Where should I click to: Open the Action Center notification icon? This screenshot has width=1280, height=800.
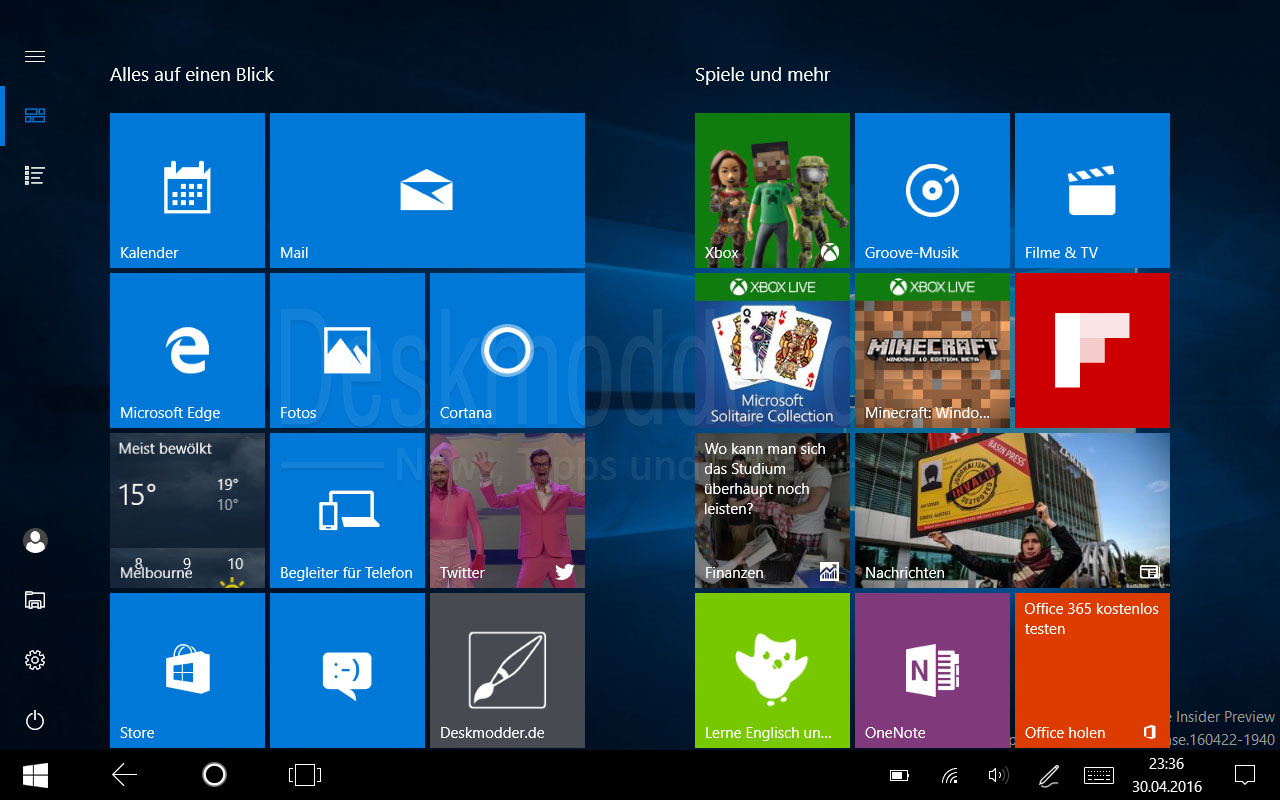(x=1245, y=775)
